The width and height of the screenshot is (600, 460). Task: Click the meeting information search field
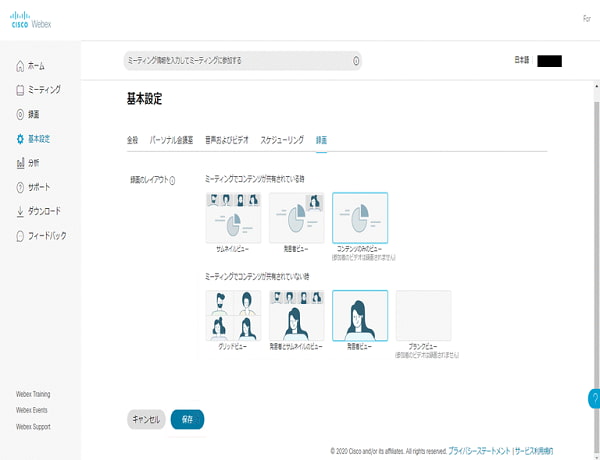pos(243,61)
